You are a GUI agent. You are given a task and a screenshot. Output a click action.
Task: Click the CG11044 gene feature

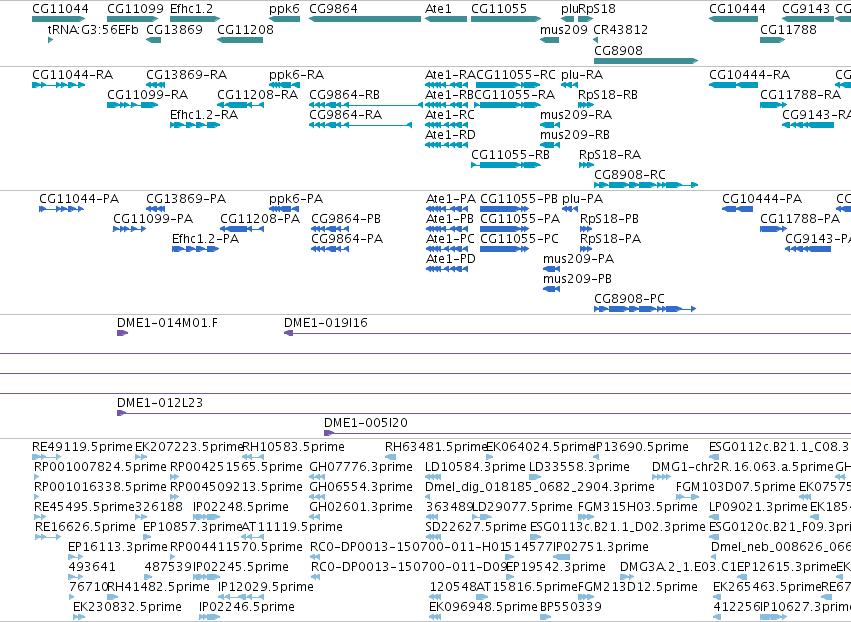pos(59,19)
